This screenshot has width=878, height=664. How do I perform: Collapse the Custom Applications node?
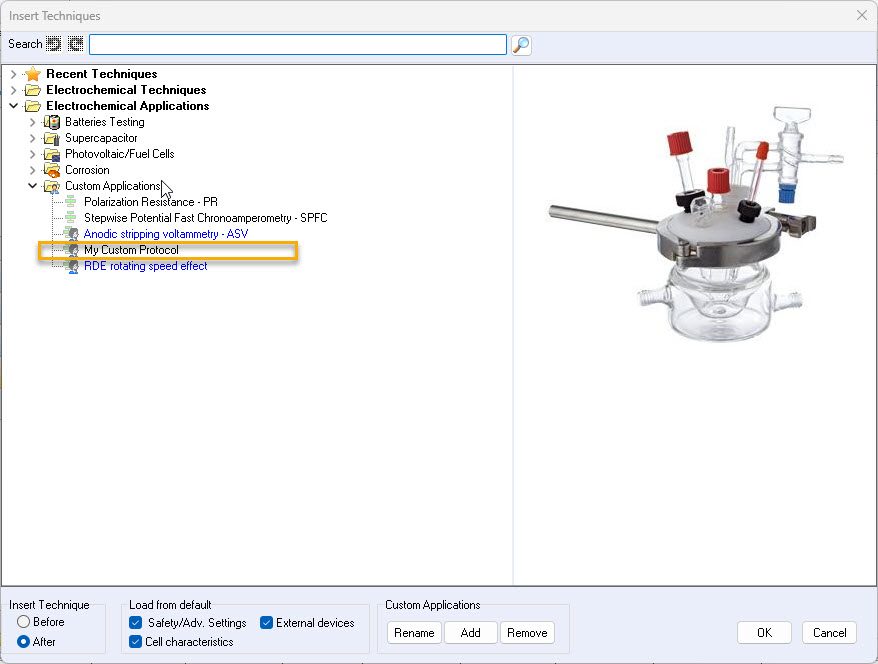point(32,186)
